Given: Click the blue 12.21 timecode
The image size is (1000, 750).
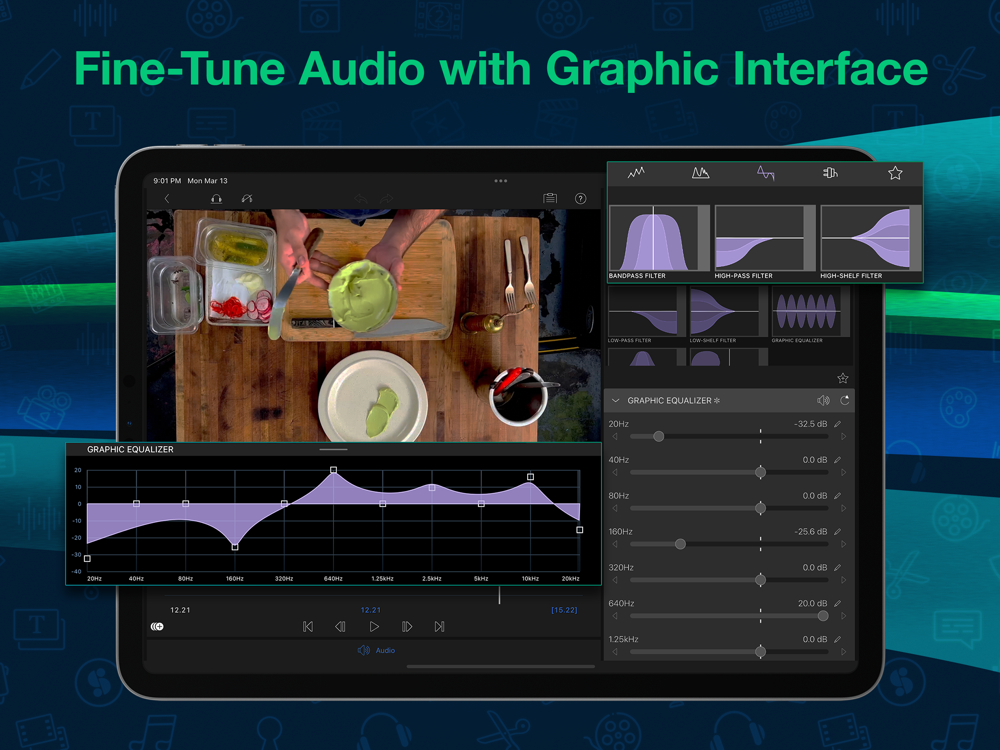Looking at the screenshot, I should [371, 610].
